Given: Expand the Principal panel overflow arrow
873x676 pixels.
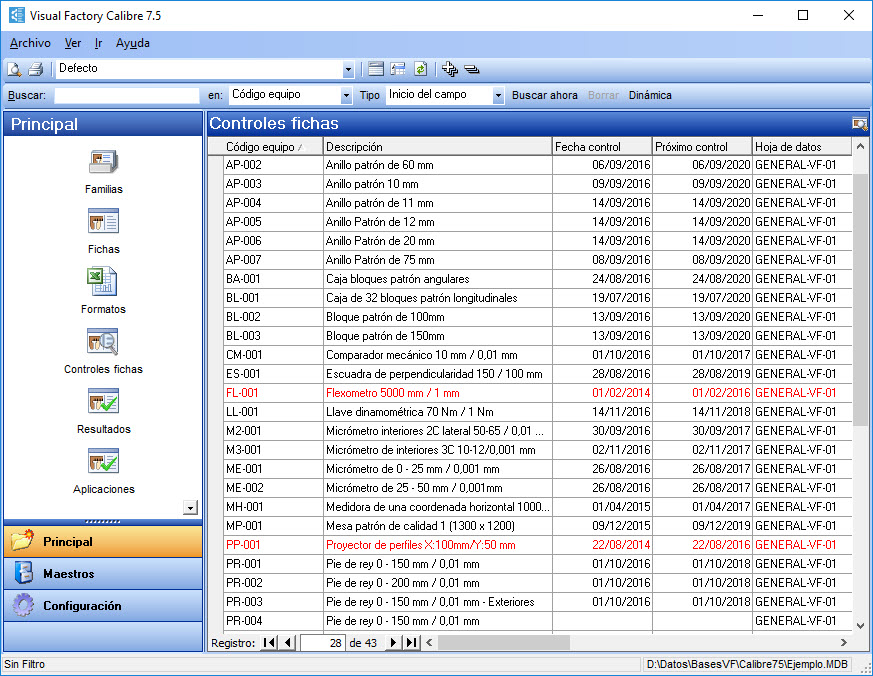Looking at the screenshot, I should [x=190, y=507].
